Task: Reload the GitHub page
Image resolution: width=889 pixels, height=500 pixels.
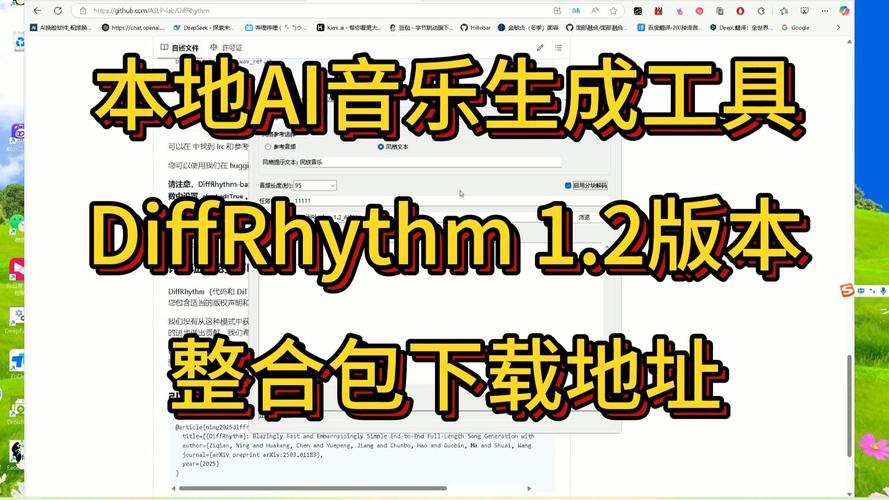Action: coord(58,10)
